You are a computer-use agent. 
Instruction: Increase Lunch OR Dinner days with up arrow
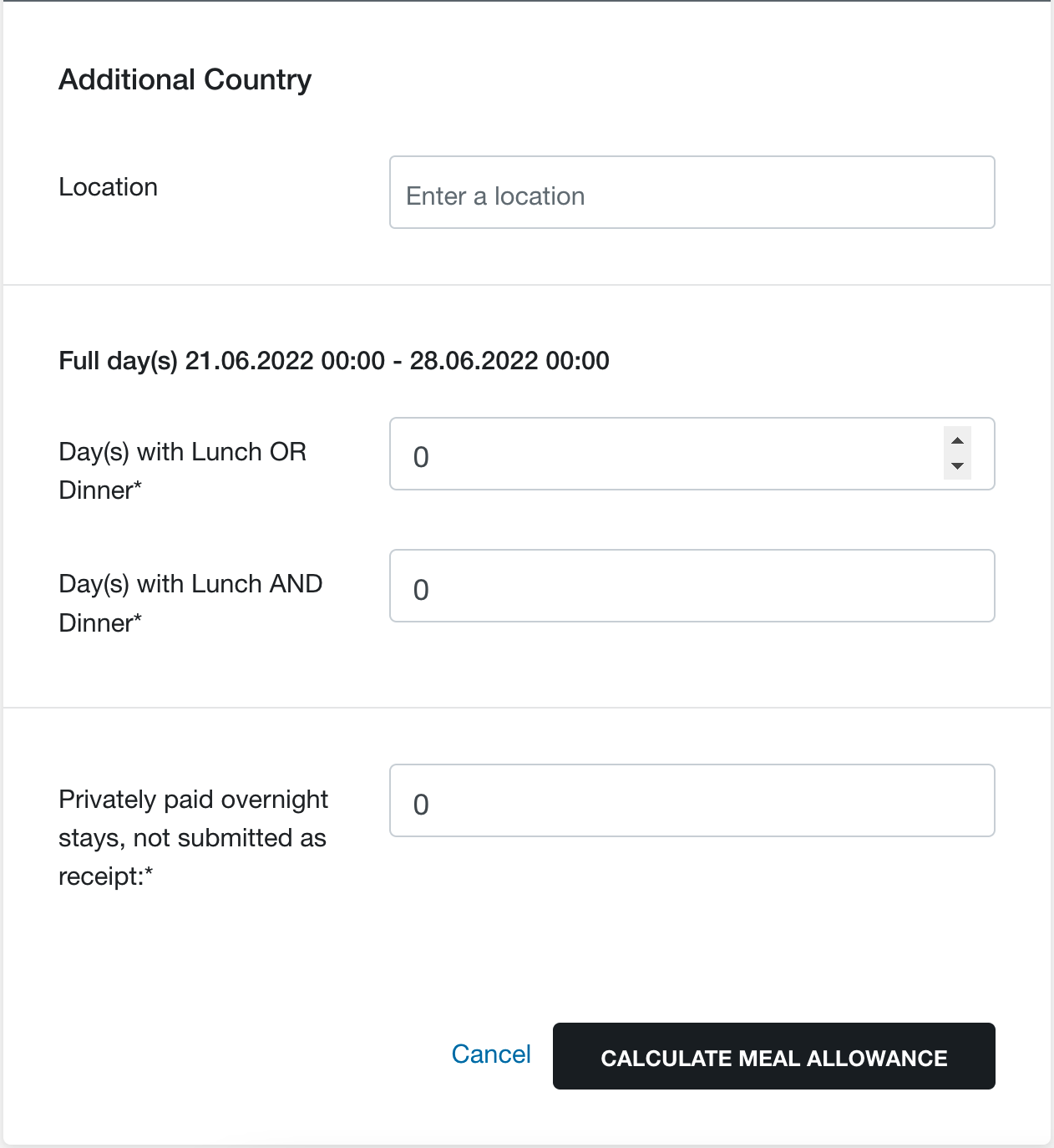coord(957,440)
